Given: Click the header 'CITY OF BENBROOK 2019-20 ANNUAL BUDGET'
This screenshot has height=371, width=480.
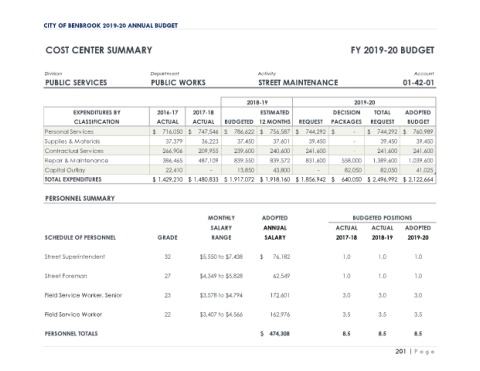Looking at the screenshot, I should (x=110, y=26).
